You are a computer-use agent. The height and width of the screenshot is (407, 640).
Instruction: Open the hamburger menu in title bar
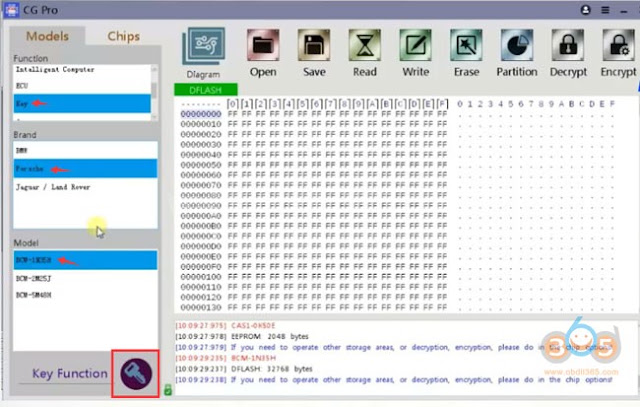click(x=605, y=10)
